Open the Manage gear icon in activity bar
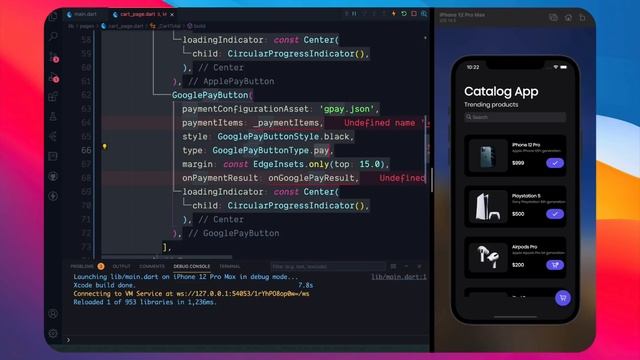 [53, 333]
